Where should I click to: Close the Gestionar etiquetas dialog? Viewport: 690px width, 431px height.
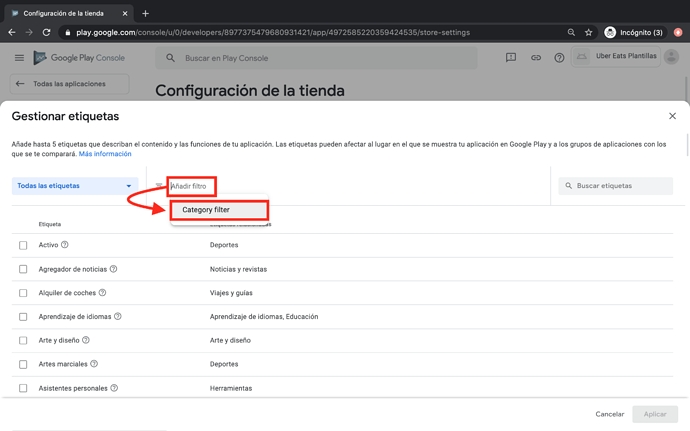point(672,116)
